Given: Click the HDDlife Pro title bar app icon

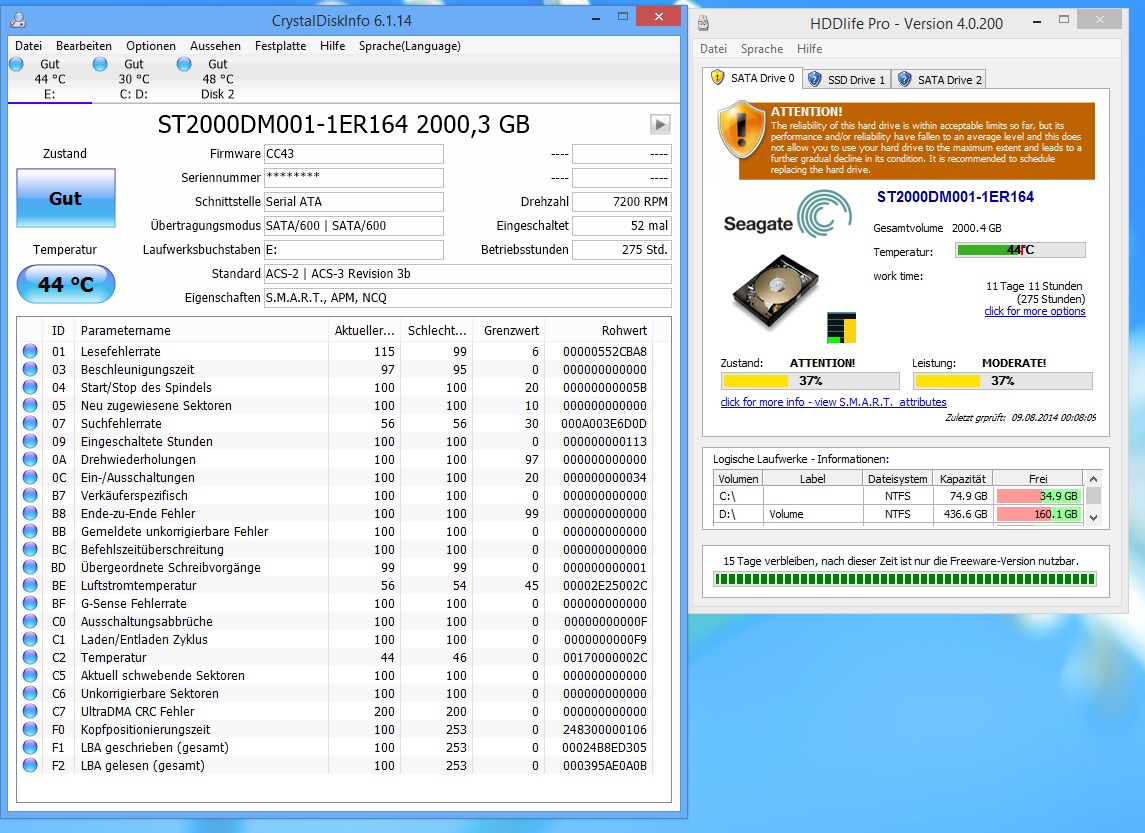Looking at the screenshot, I should coord(703,23).
